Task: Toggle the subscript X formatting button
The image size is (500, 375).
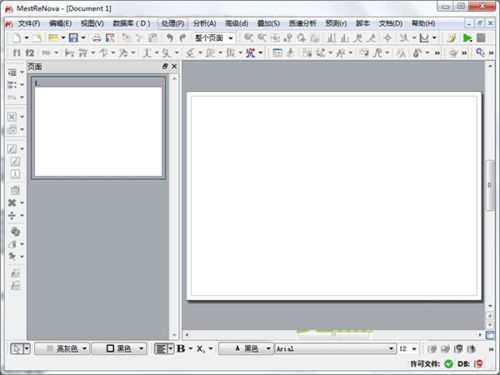Action: [x=200, y=349]
